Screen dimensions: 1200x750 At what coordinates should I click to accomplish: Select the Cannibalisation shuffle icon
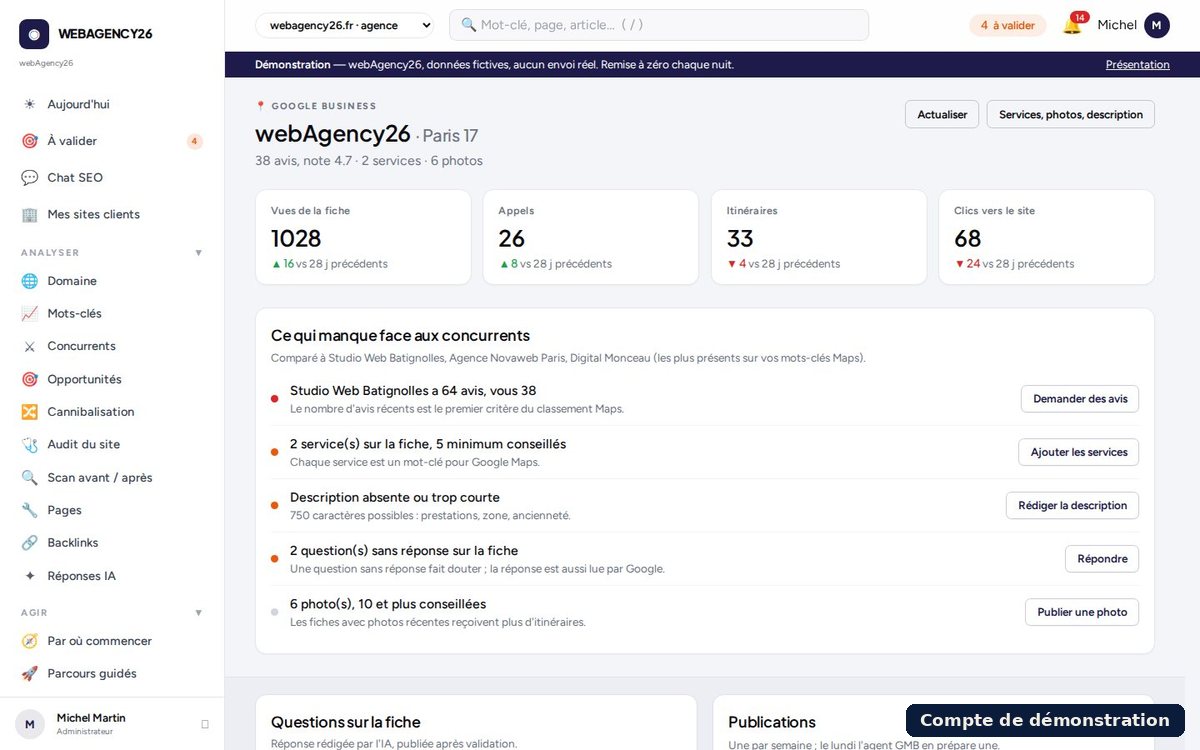coord(29,412)
